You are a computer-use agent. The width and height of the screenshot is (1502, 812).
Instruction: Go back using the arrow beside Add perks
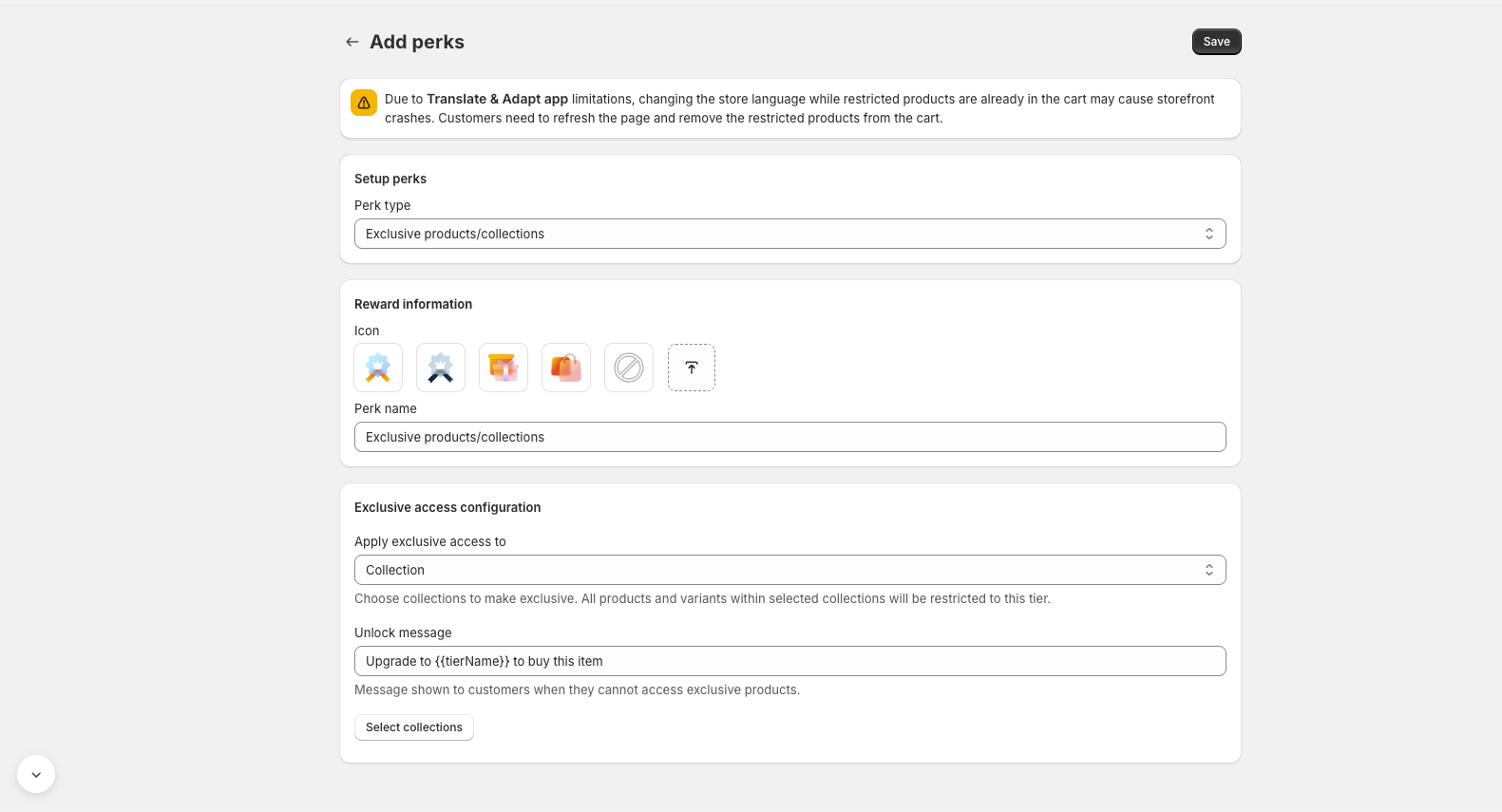tap(352, 42)
